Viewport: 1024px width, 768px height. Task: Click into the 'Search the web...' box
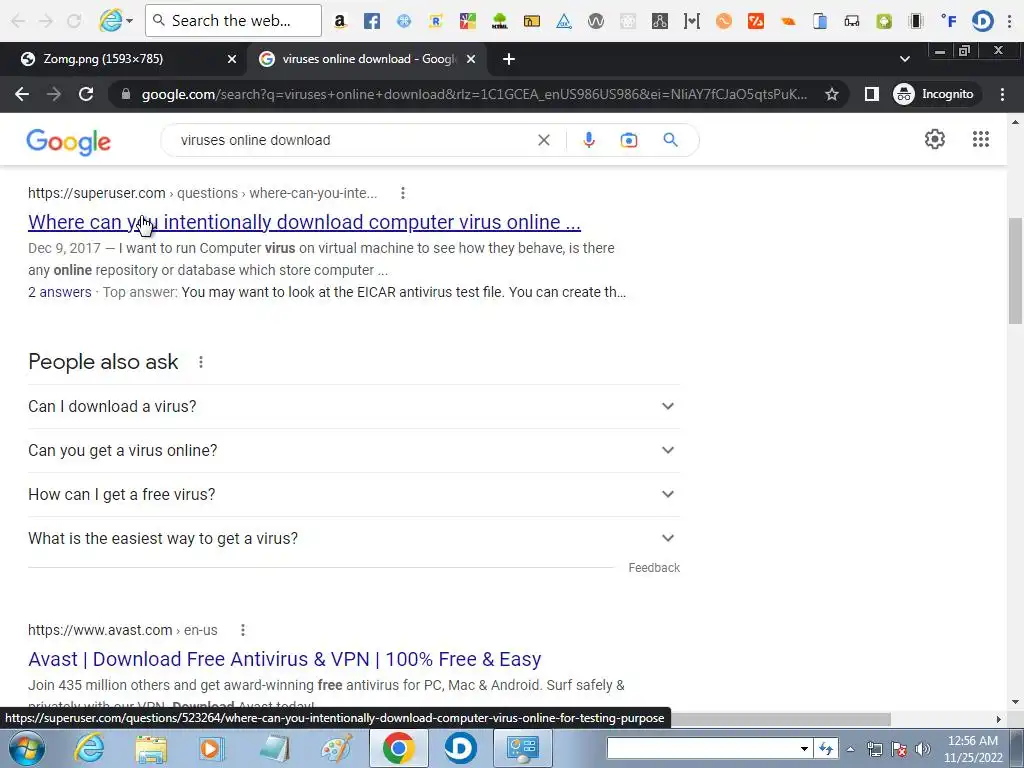[x=233, y=20]
